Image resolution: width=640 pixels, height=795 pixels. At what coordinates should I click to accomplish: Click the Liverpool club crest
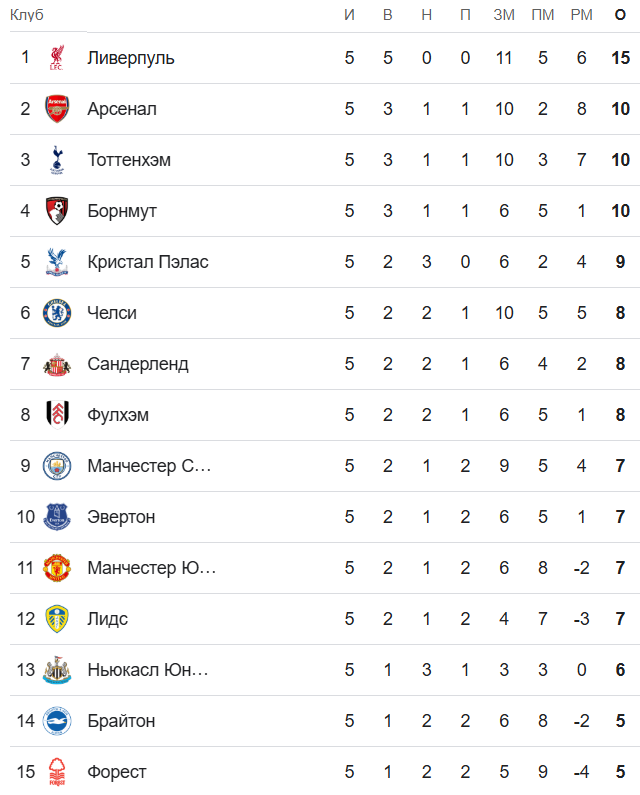56,58
